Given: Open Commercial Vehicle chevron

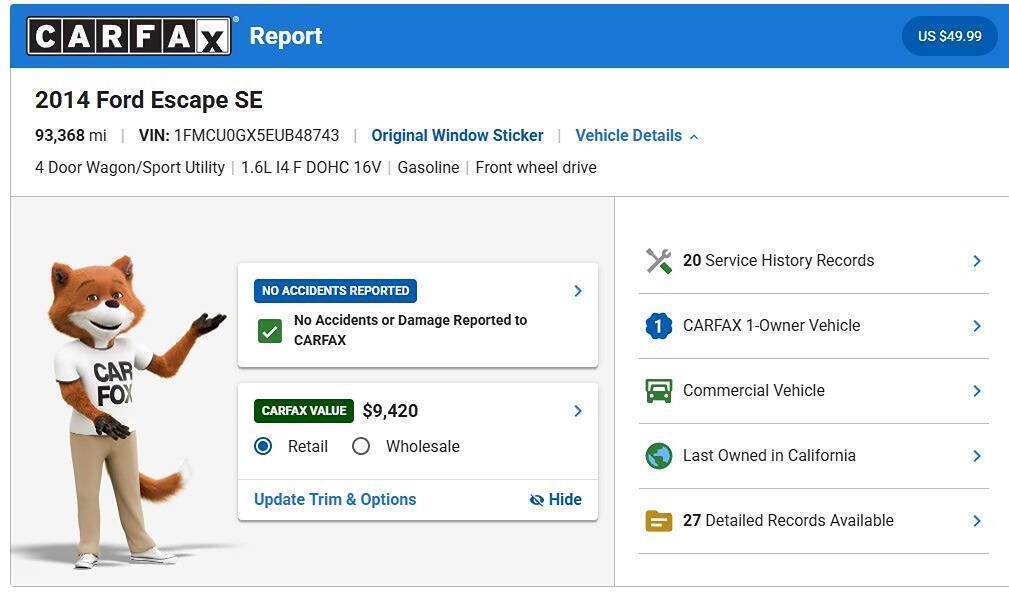Looking at the screenshot, I should 977,391.
